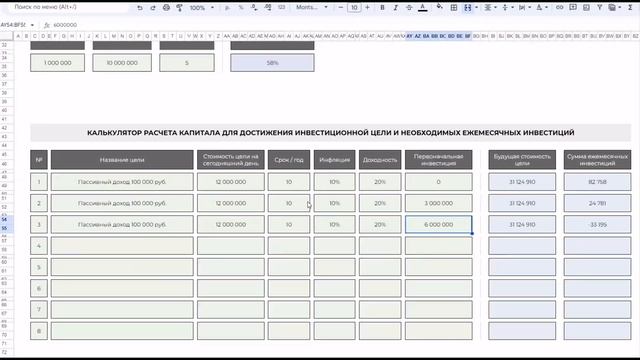Open the 123 number formats menu
Viewport: 640px width, 360px height.
point(281,8)
